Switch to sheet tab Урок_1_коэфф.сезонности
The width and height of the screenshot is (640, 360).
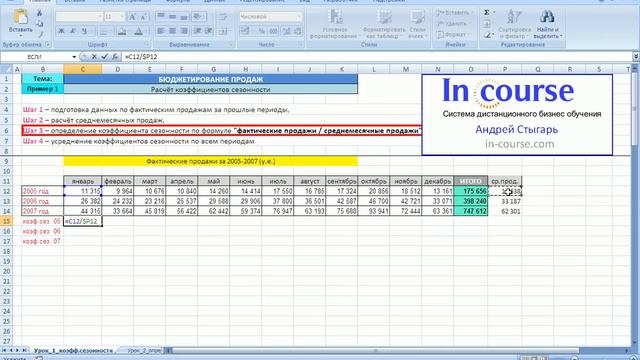coord(73,351)
